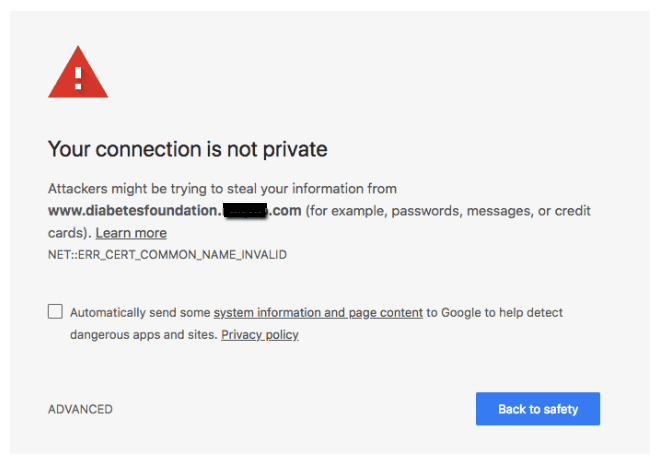Image resolution: width=661 pixels, height=465 pixels.
Task: Click 'Your connection is not private' heading
Action: tap(187, 150)
